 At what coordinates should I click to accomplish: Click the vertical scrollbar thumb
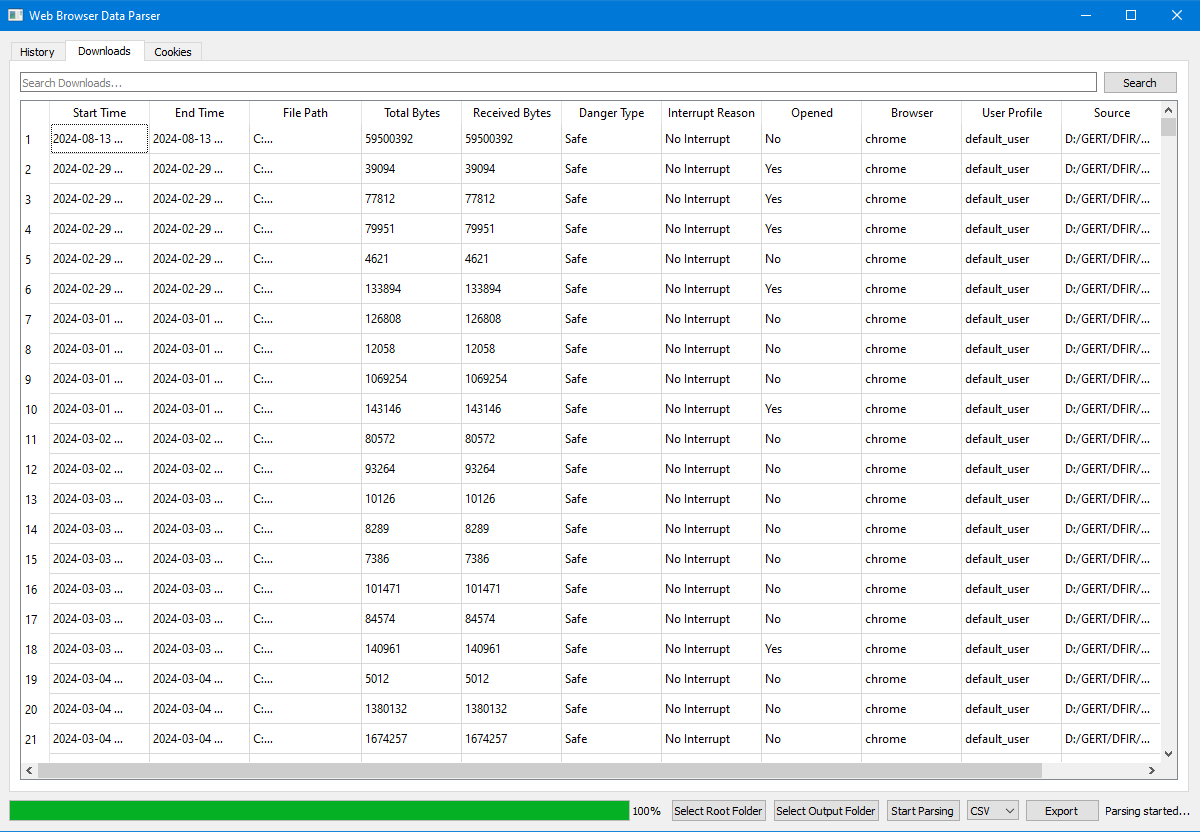1169,126
